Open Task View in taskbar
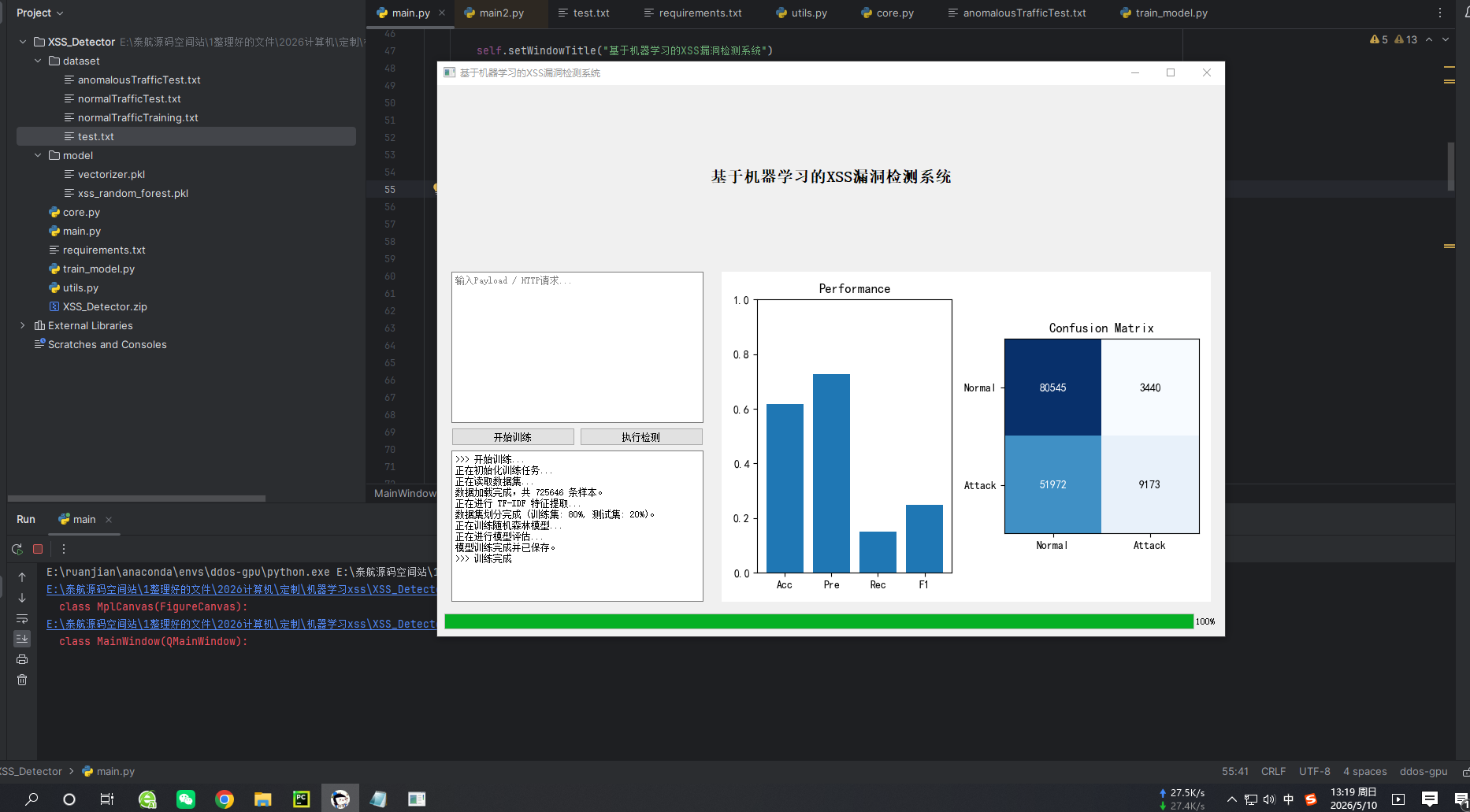The image size is (1470, 812). click(x=107, y=799)
